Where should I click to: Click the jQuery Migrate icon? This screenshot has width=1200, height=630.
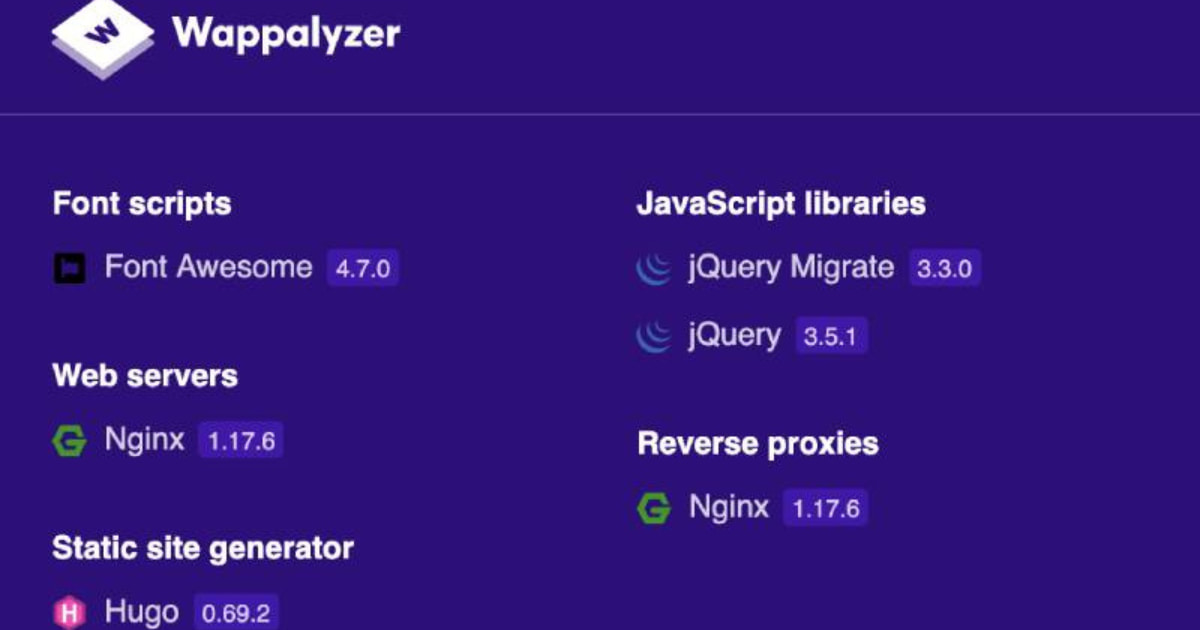click(x=653, y=268)
